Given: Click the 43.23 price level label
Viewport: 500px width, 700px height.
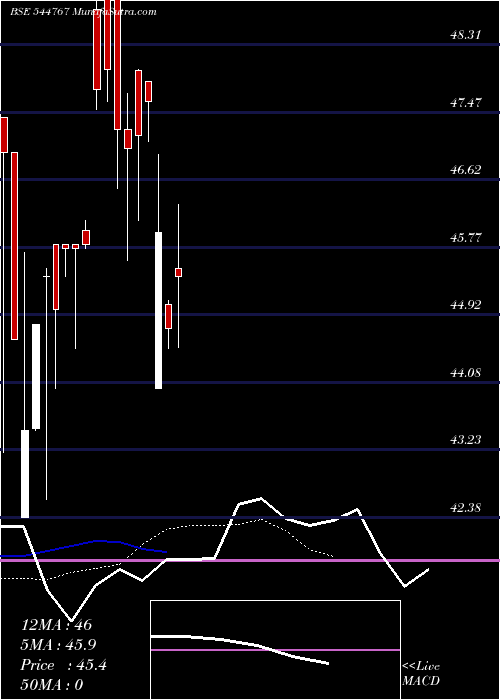Looking at the screenshot, I should (x=466, y=440).
